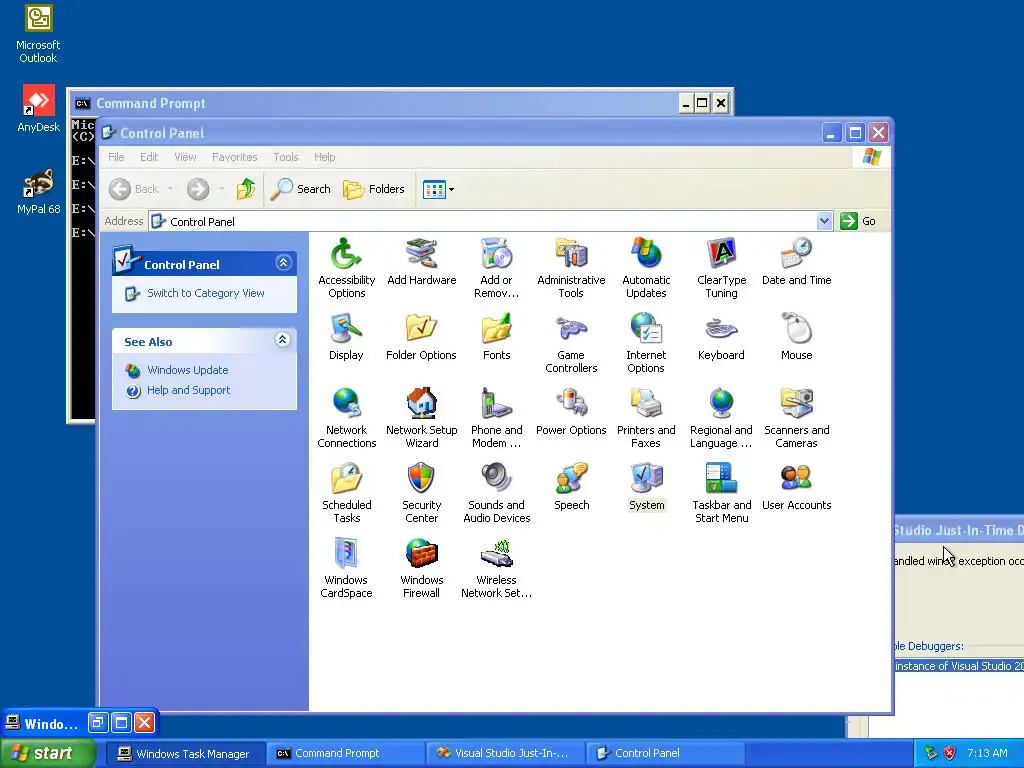
Task: Click Switch to Category View link
Action: [206, 293]
